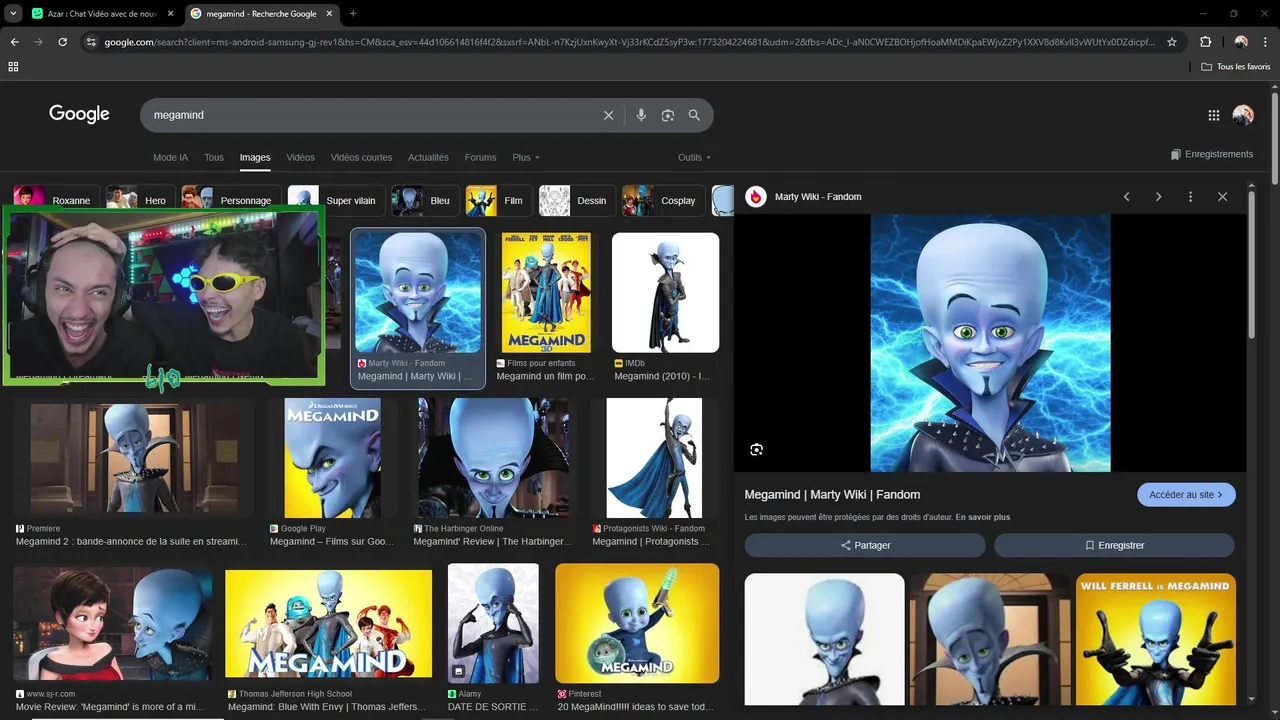This screenshot has height=720, width=1280.
Task: Open the preview panel three-dot menu
Action: [1190, 197]
